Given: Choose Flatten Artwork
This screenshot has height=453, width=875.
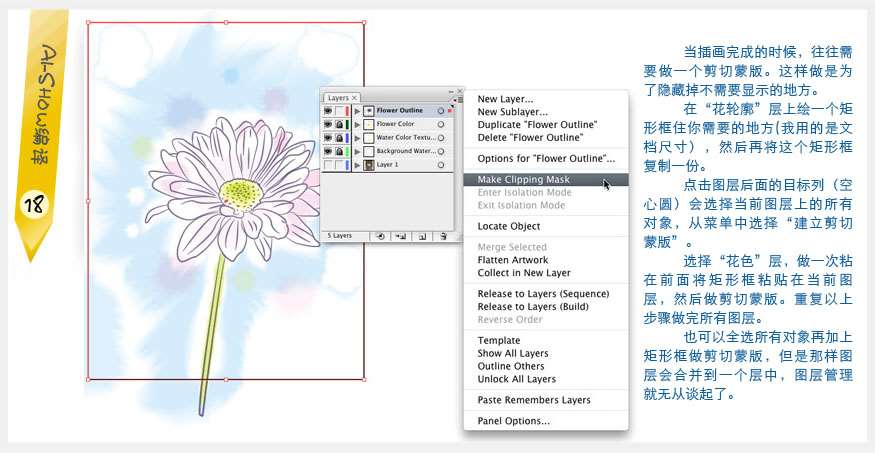Looking at the screenshot, I should [513, 260].
